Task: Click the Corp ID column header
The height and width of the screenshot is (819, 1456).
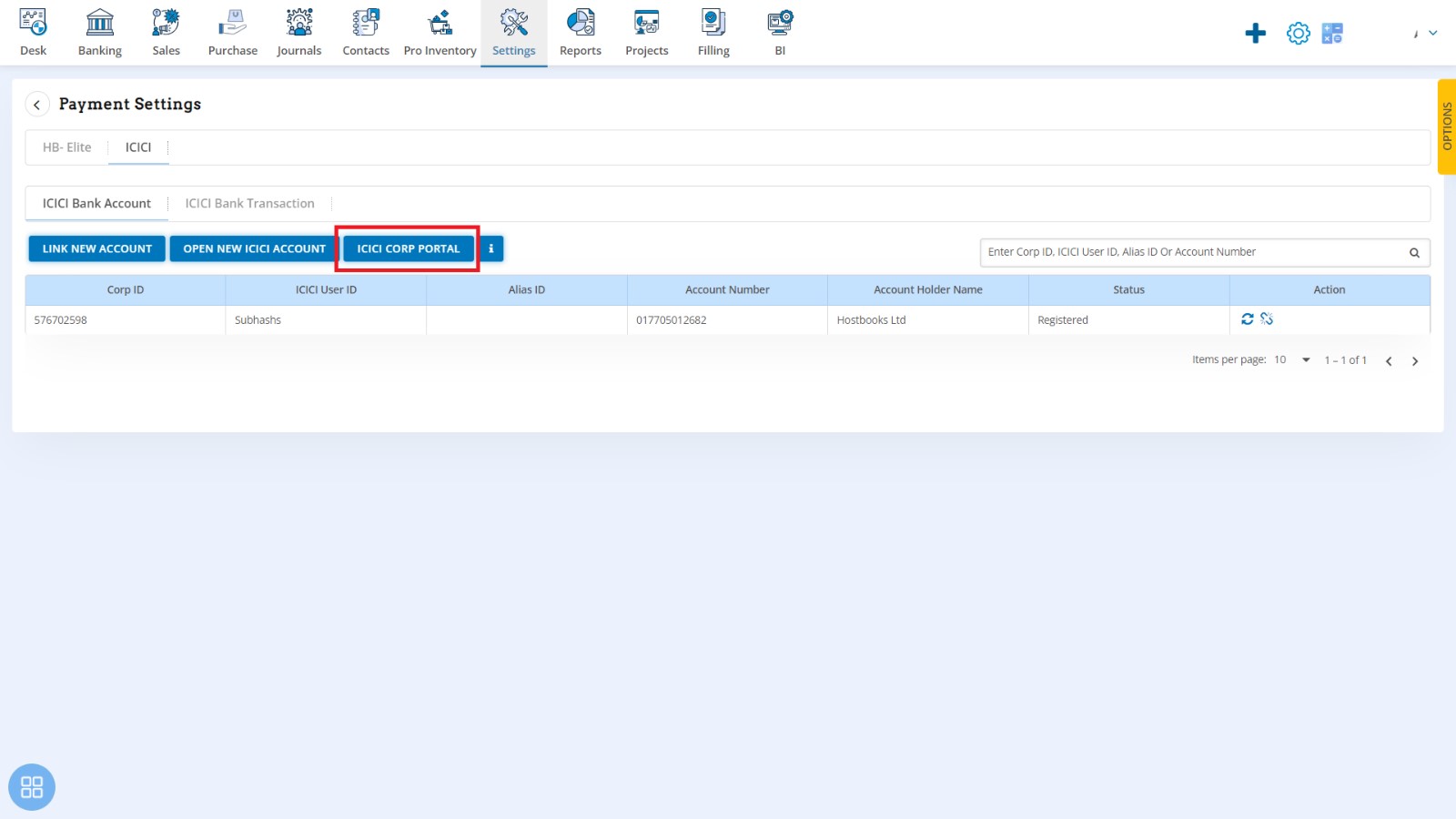Action: (126, 290)
